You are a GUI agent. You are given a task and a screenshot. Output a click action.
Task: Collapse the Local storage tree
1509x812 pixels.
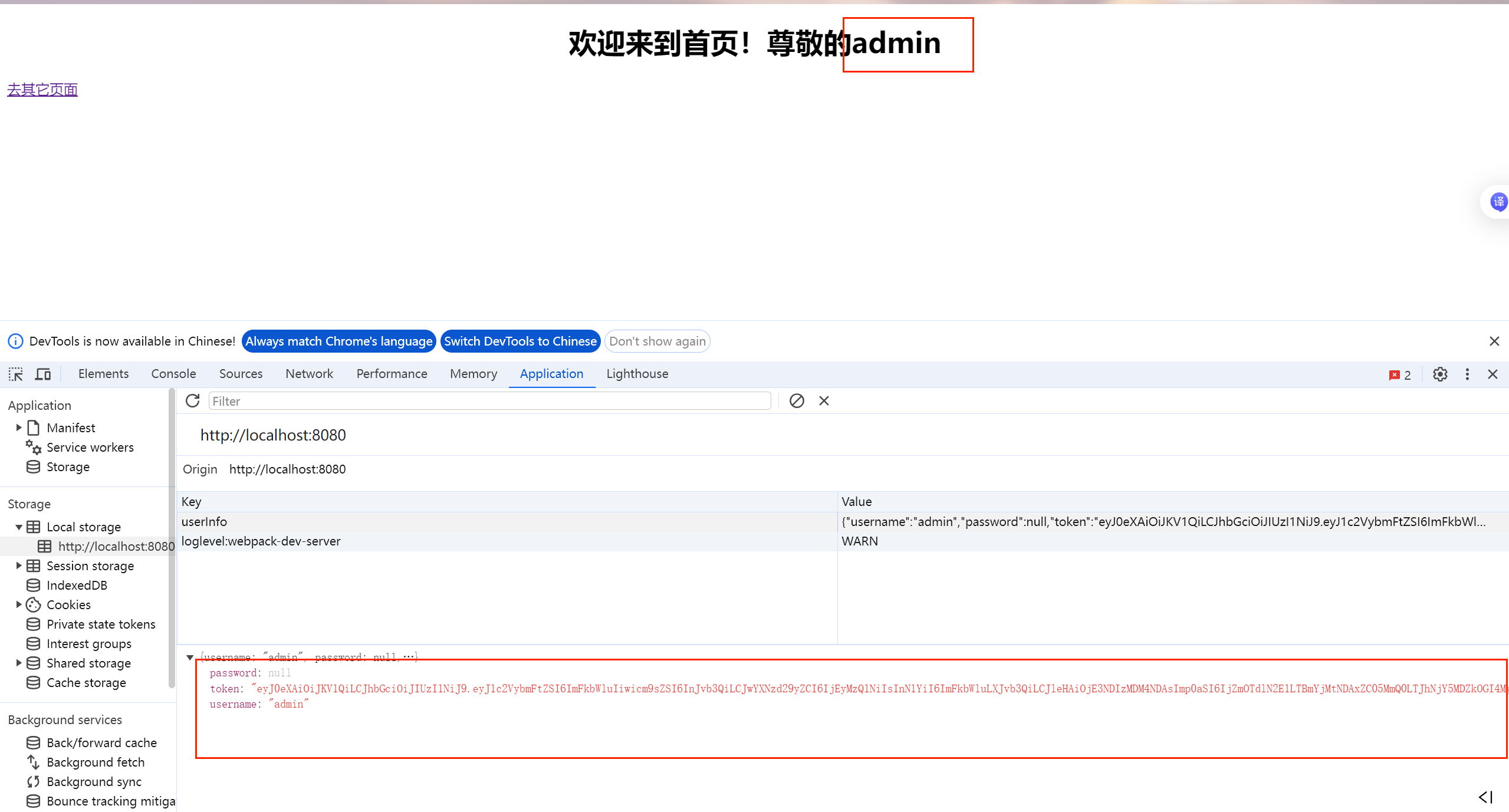tap(19, 527)
